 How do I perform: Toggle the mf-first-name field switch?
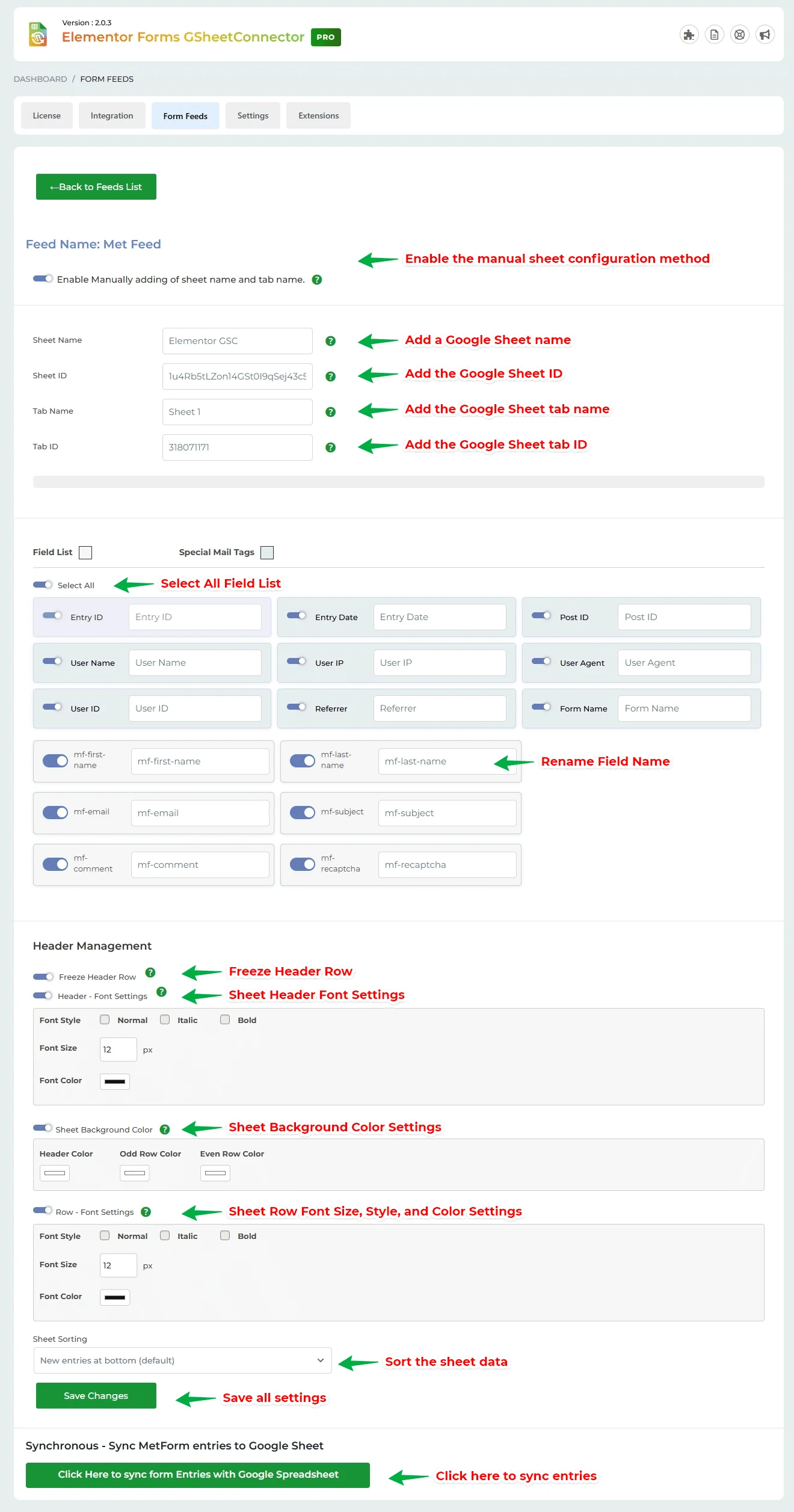click(x=55, y=761)
